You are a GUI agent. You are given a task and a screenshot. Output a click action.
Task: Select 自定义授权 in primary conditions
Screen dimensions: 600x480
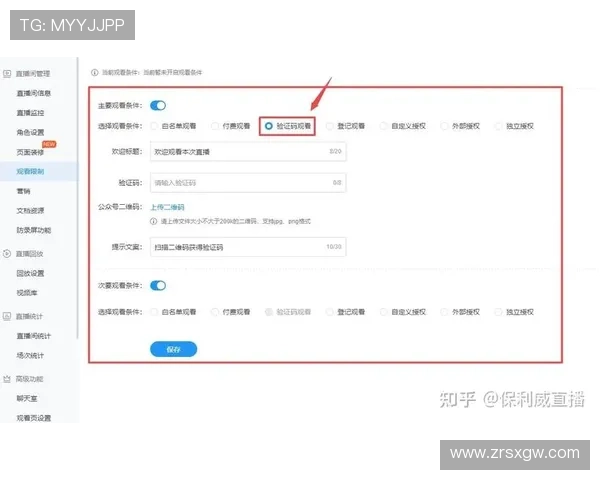point(403,126)
